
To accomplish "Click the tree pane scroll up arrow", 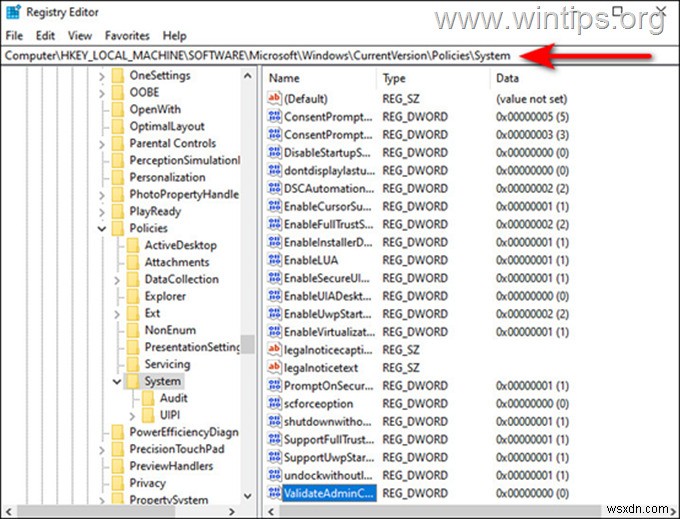I will (248, 75).
